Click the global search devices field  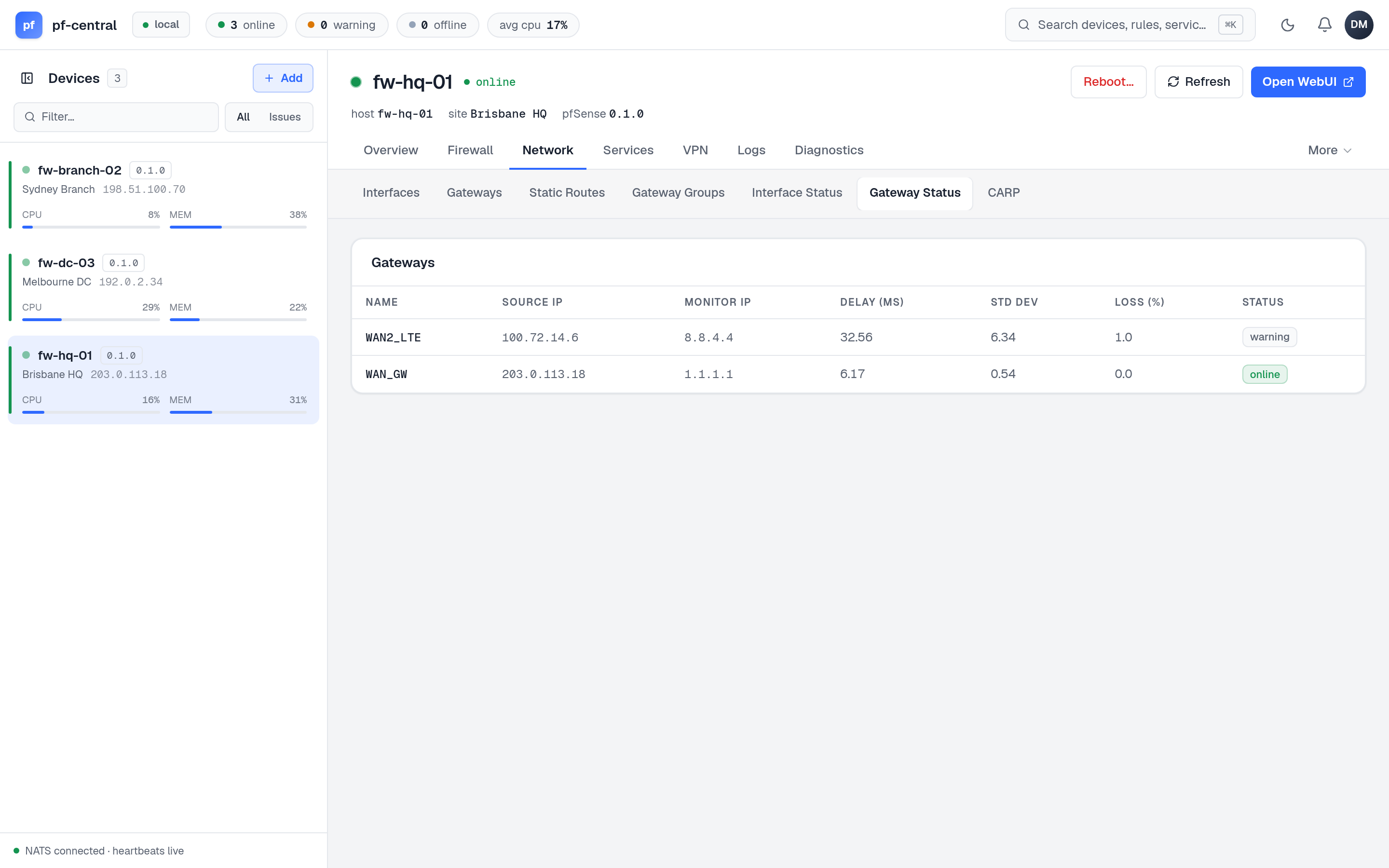point(1130,25)
